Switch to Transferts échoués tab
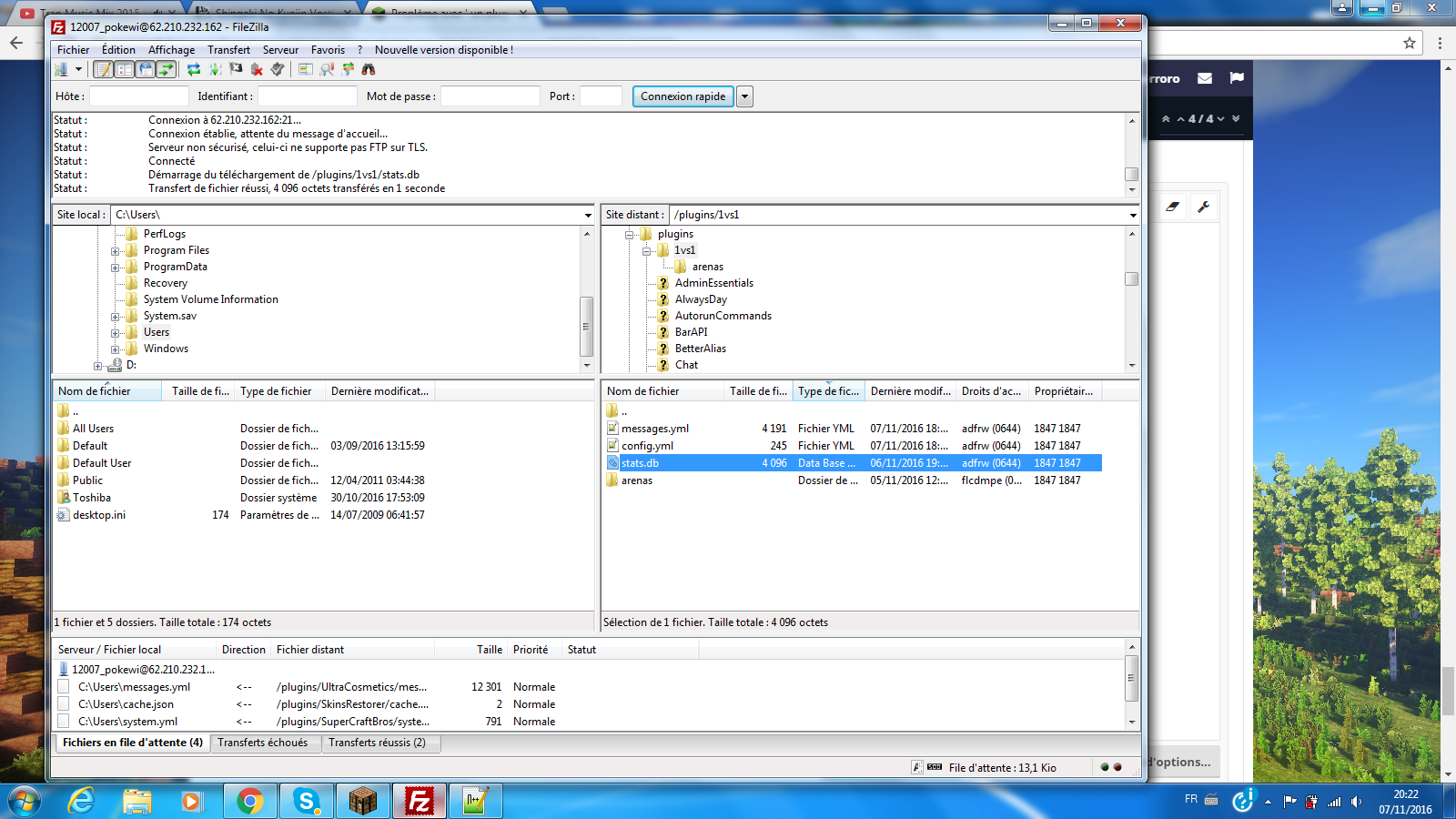 (x=263, y=743)
